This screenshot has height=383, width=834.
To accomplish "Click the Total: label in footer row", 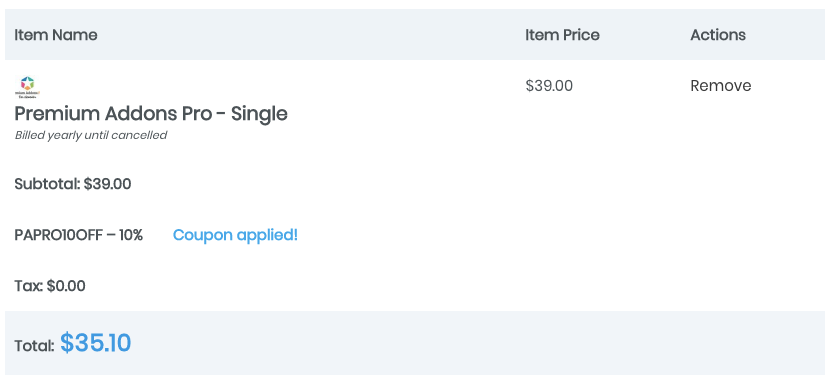I will point(35,346).
